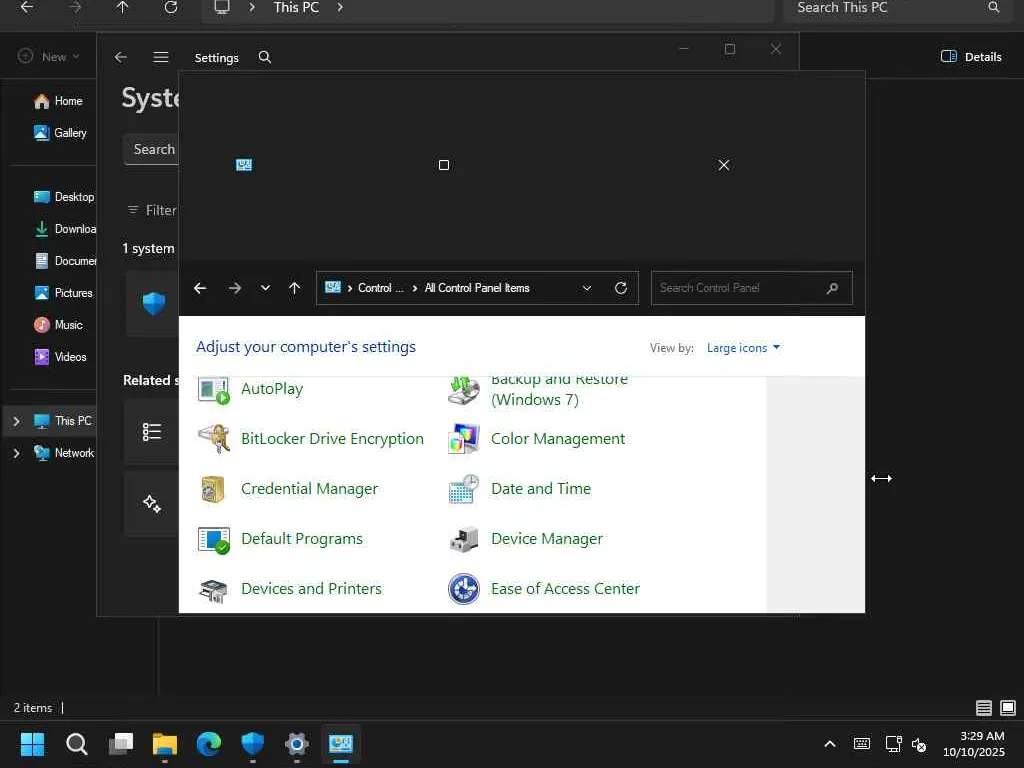Select the 'Control ...' breadcrumb segment

coord(381,288)
